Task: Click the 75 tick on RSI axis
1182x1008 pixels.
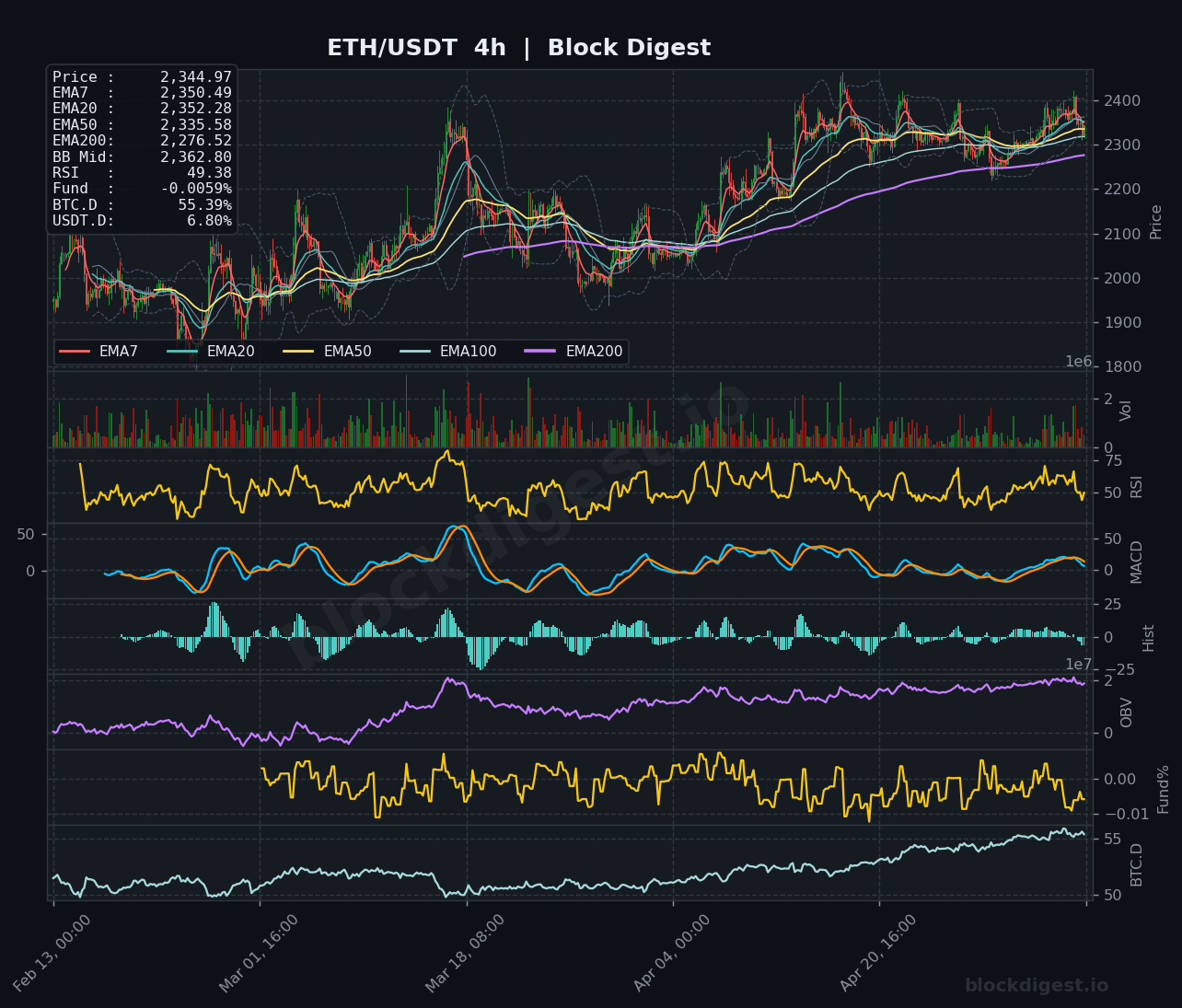Action: [x=1113, y=460]
